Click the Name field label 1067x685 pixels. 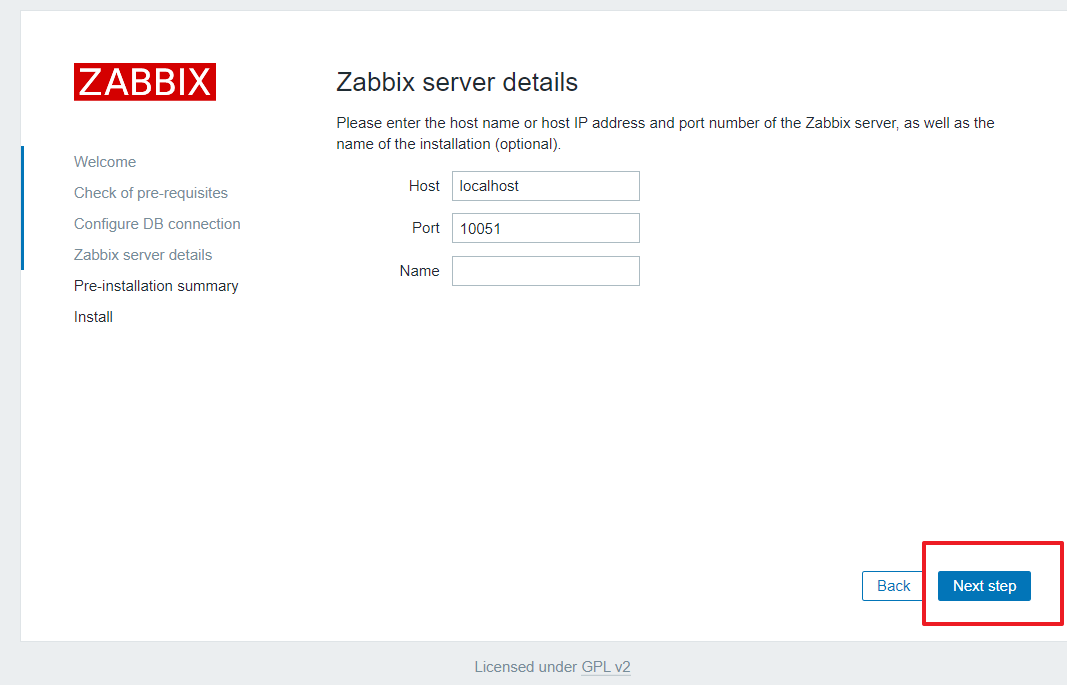point(419,271)
